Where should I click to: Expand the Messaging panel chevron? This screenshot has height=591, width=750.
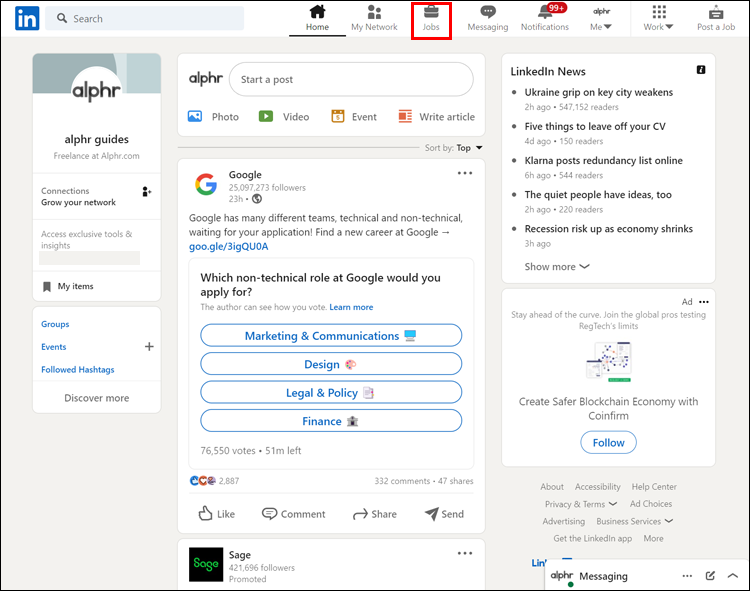click(x=733, y=576)
